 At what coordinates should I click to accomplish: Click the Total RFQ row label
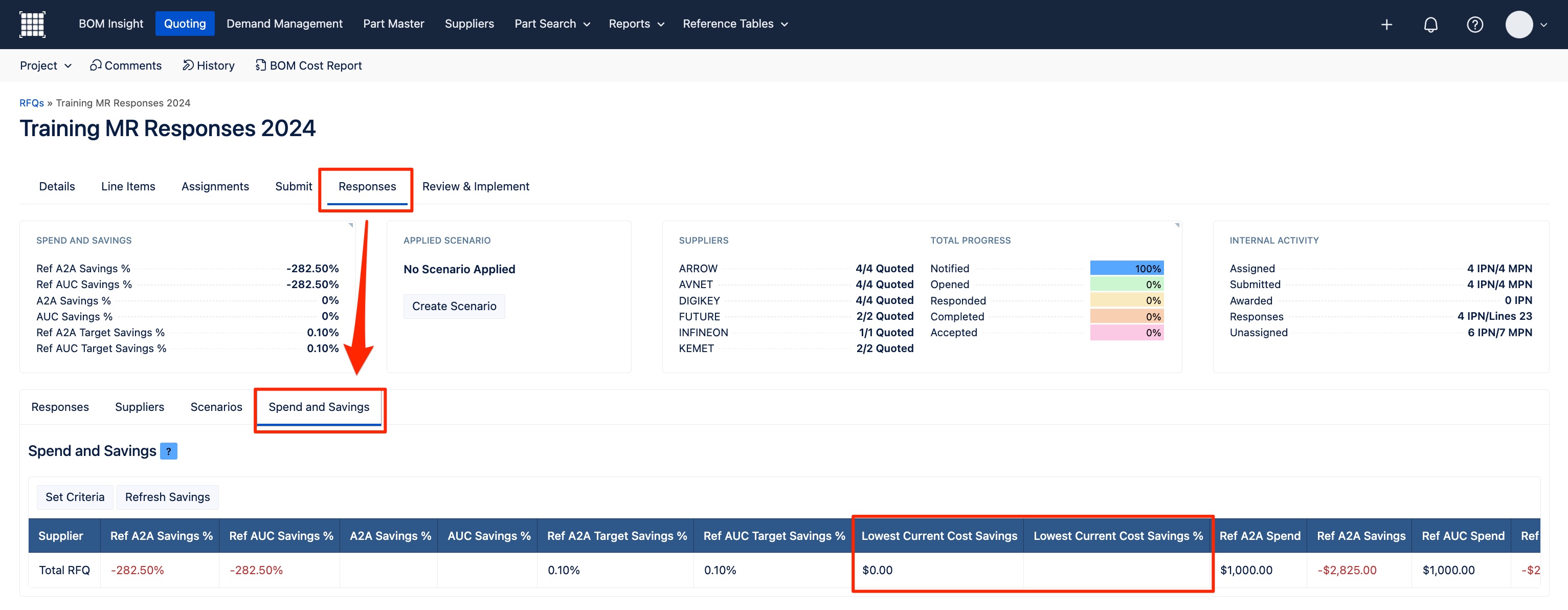tap(64, 571)
